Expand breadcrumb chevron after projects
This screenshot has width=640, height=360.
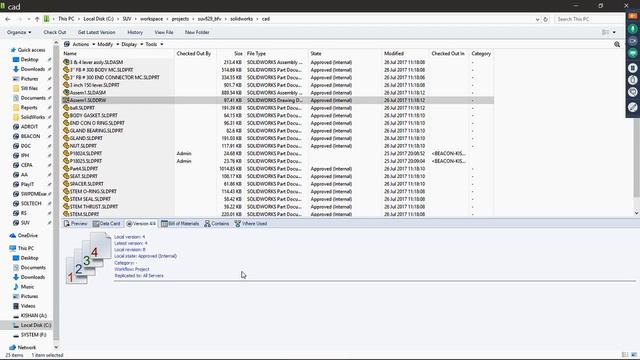[x=193, y=19]
